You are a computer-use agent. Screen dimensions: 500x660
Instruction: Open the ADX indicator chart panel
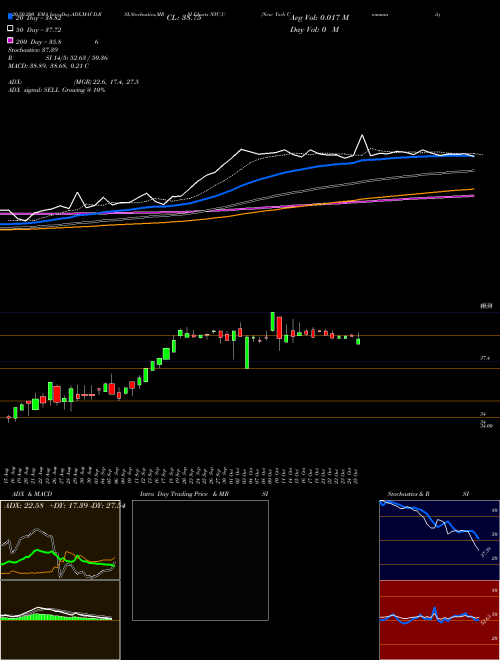pos(60,540)
